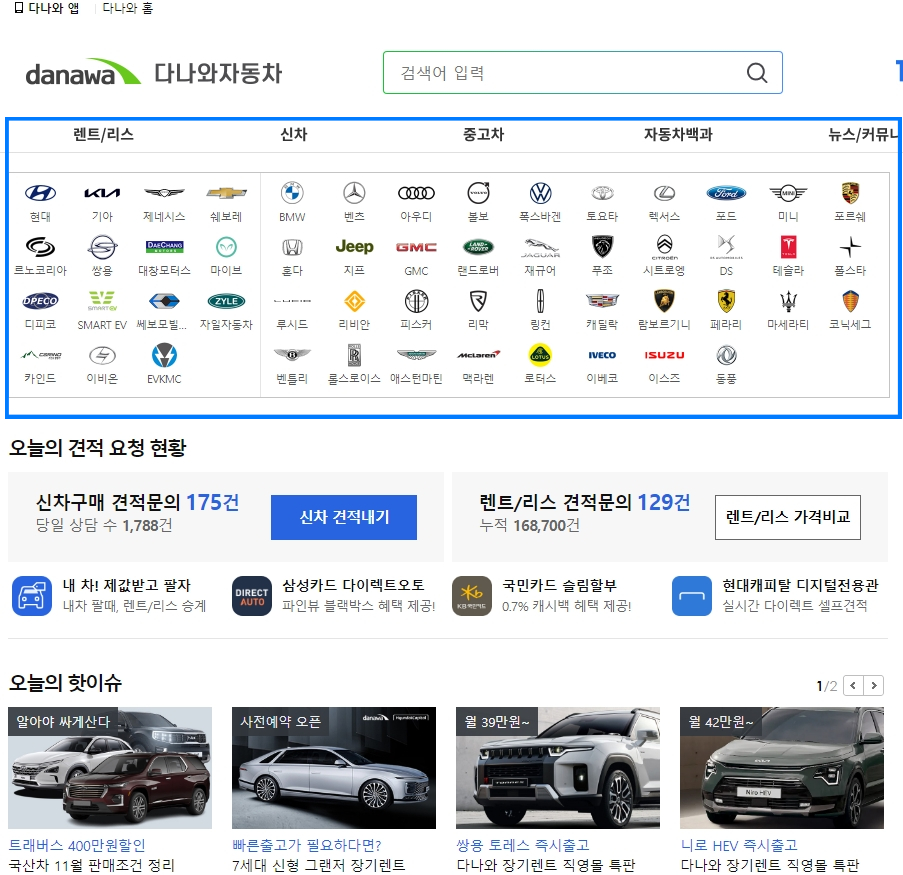The width and height of the screenshot is (903, 875).
Task: Choose the Polestar (폴스타) logo
Action: pyautogui.click(x=851, y=248)
